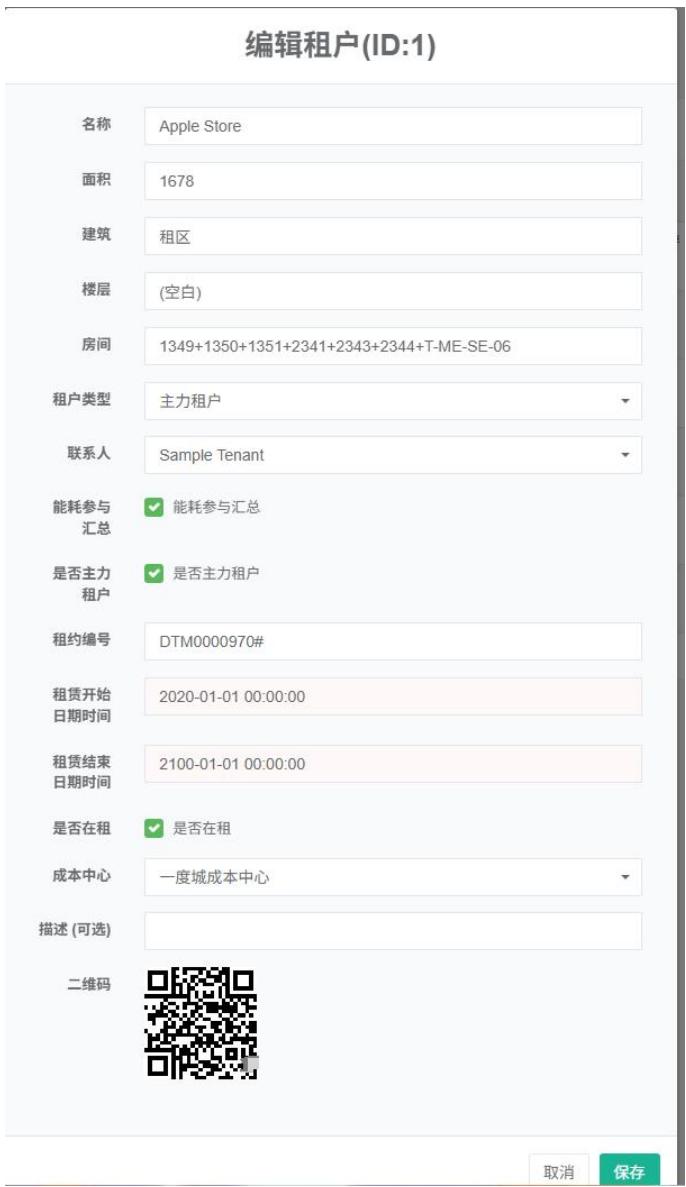686x1187 pixels.
Task: Click the empty 描述 (可选) field
Action: coord(392,931)
